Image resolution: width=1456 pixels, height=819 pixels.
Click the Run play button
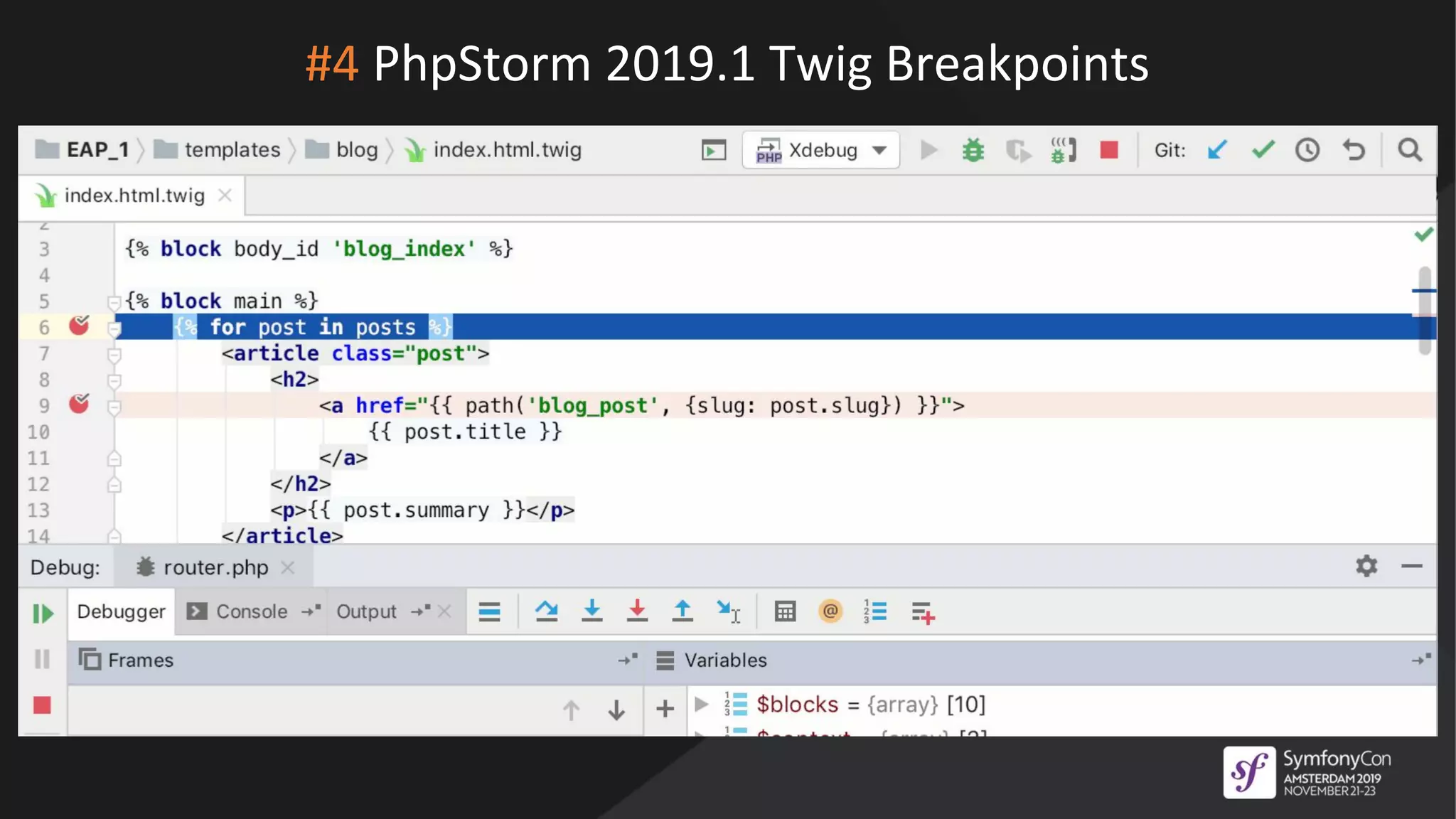click(x=928, y=150)
